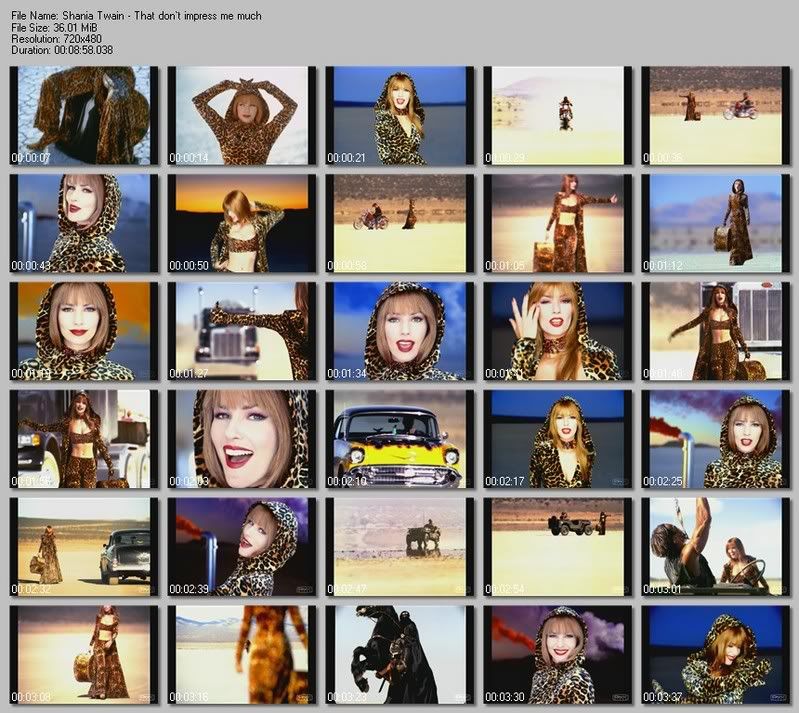Open the yellow car thumbnail at 00:02:10
This screenshot has width=799, height=713.
pyautogui.click(x=400, y=439)
